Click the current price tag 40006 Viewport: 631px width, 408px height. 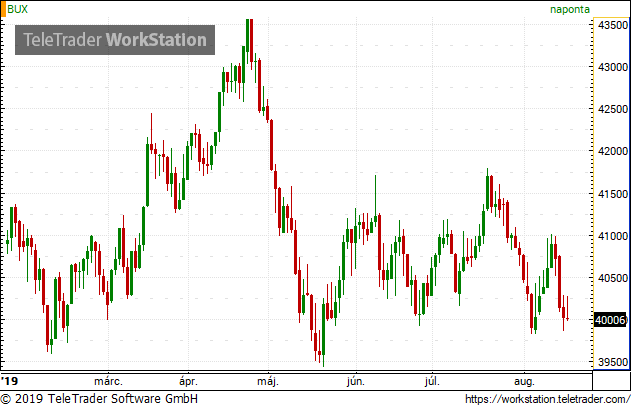610,320
